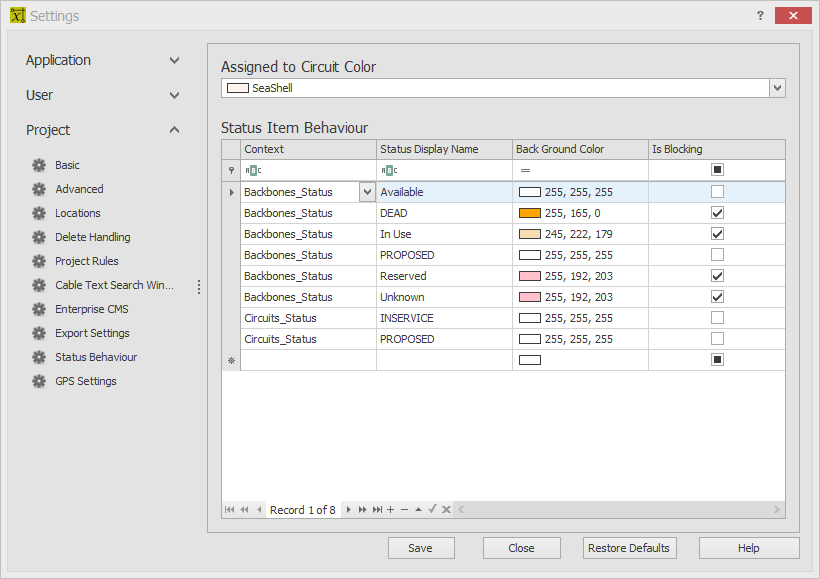Screen dimensions: 820x579
Task: Click the Help button
Action: (x=749, y=548)
